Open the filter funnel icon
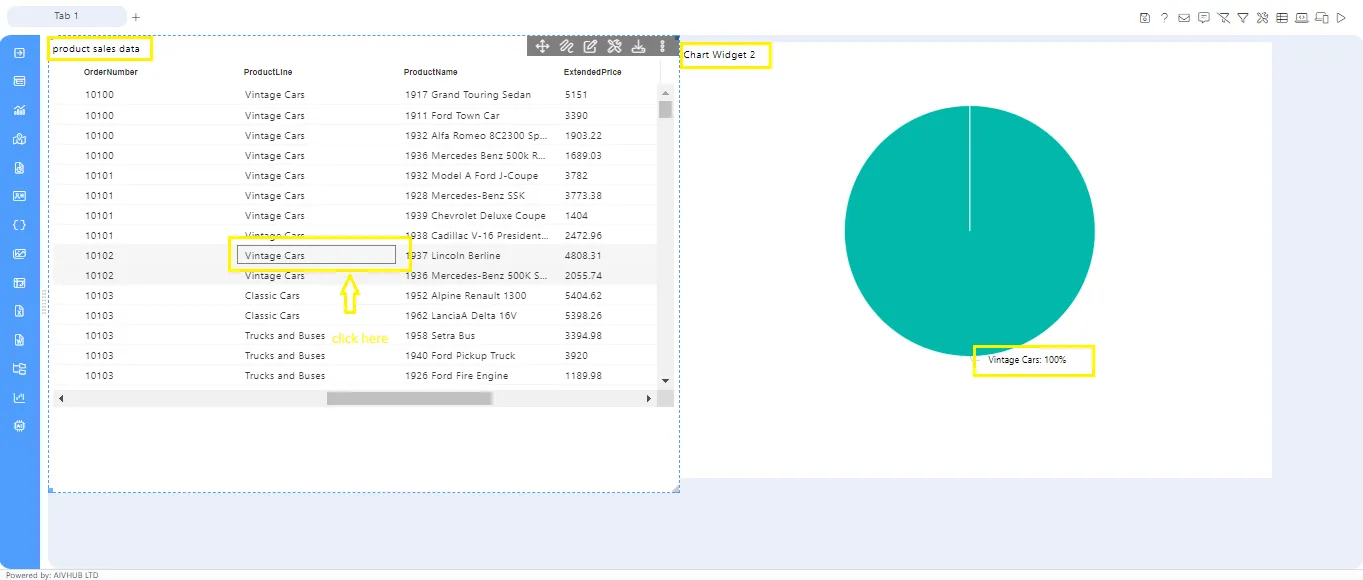The width and height of the screenshot is (1363, 580). click(x=1243, y=17)
